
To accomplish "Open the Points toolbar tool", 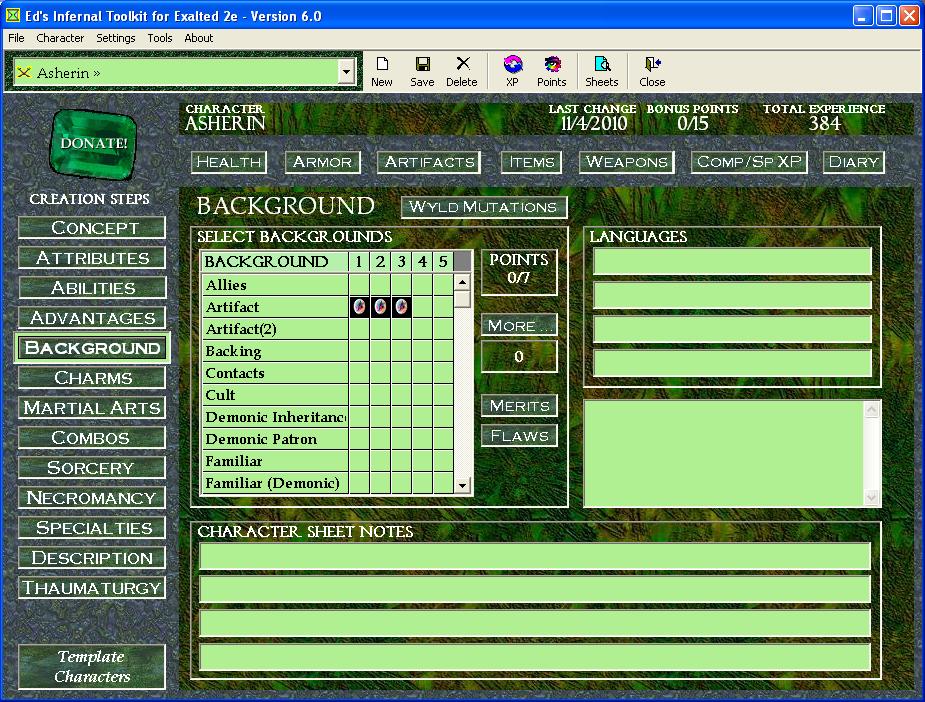I will pyautogui.click(x=552, y=72).
